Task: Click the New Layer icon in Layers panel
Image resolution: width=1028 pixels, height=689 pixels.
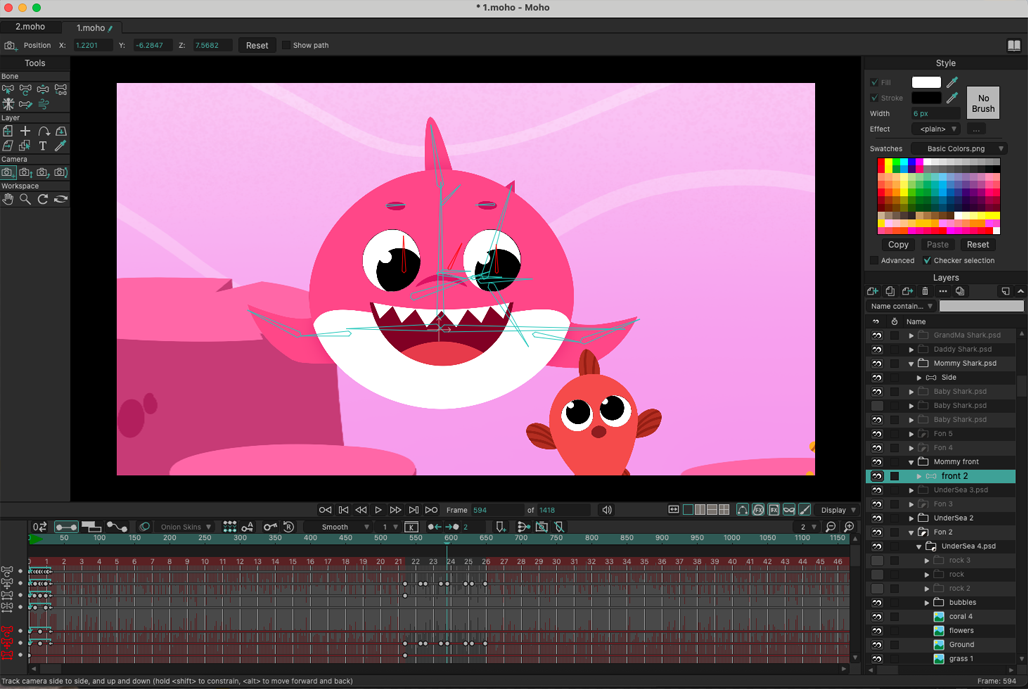Action: [x=873, y=291]
